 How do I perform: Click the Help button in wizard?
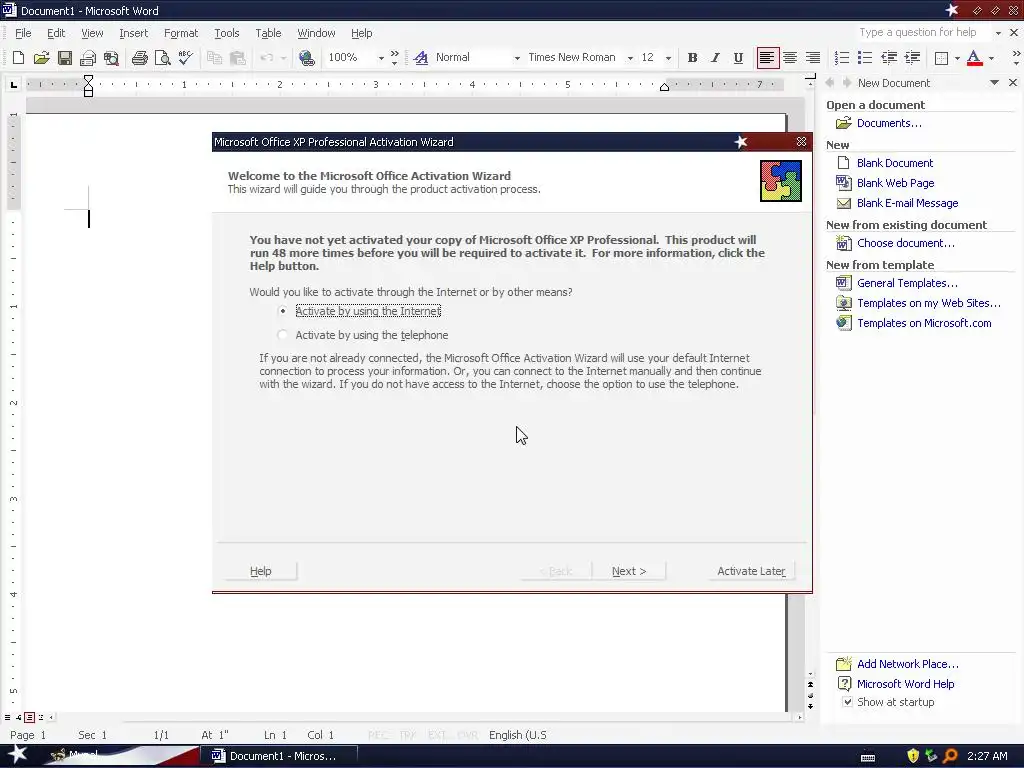click(x=261, y=571)
